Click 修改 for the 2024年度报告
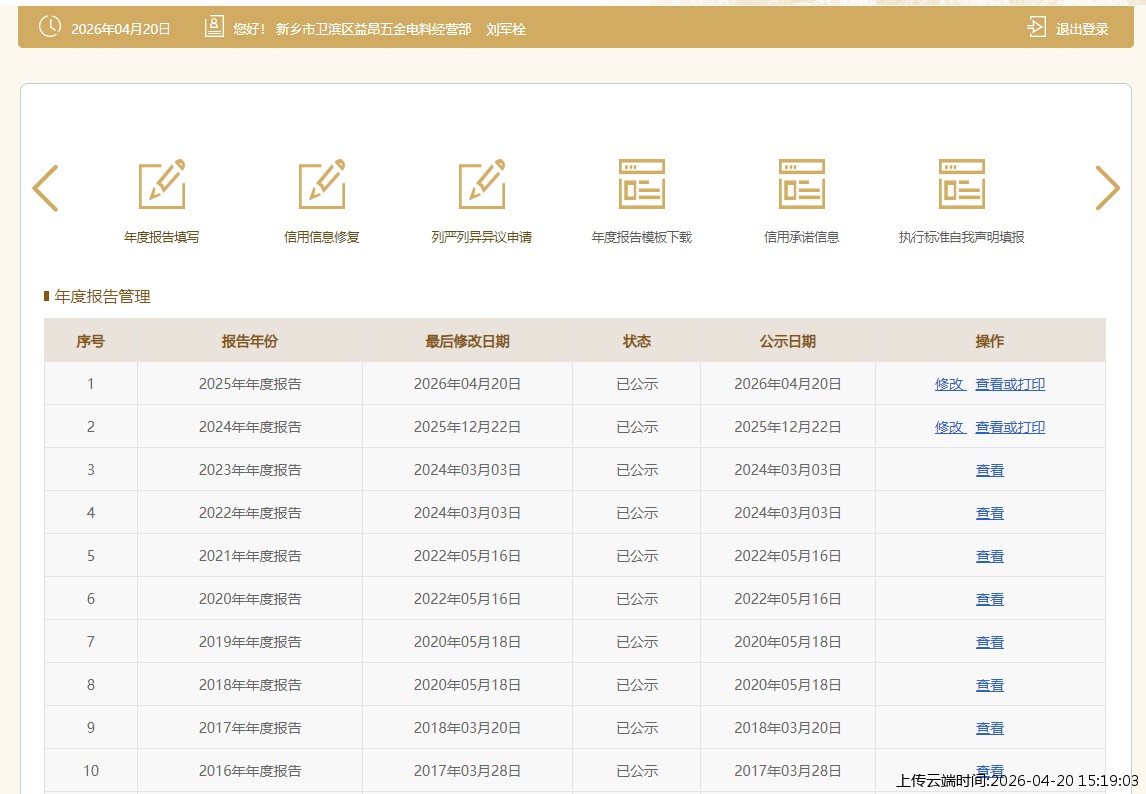Image resolution: width=1146 pixels, height=794 pixels. coord(949,427)
